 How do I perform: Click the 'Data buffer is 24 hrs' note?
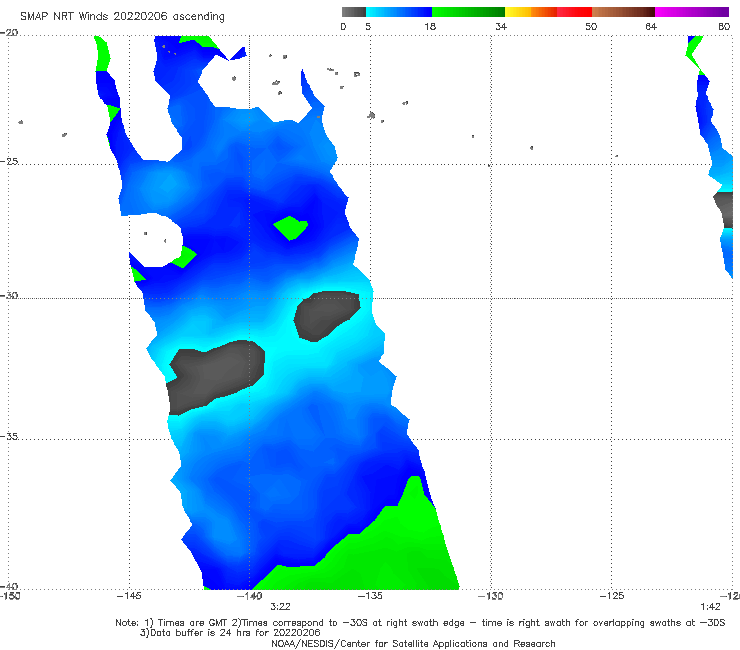230,633
